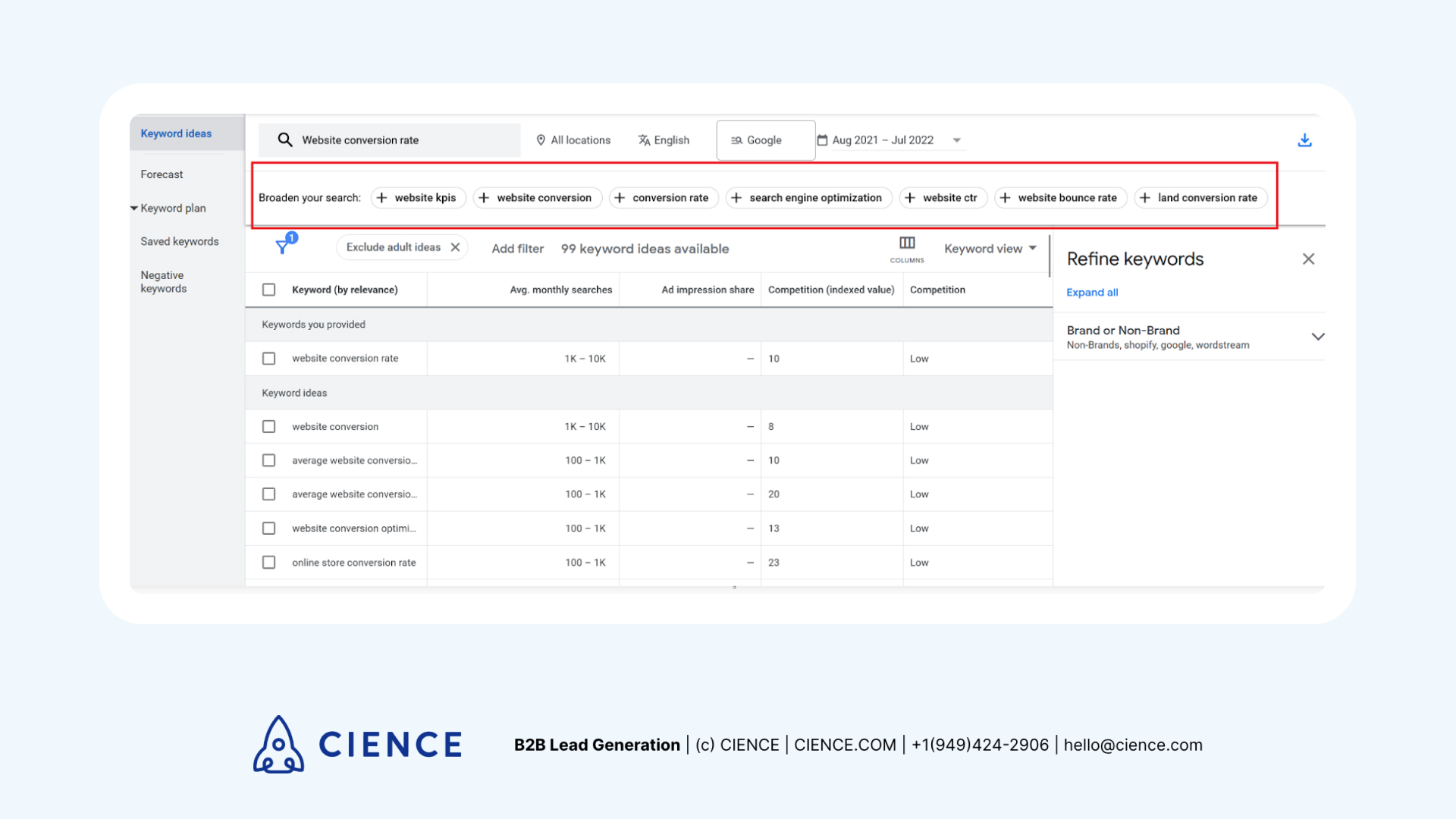The height and width of the screenshot is (819, 1456).
Task: Open the locations selector via the pin icon
Action: click(x=541, y=140)
